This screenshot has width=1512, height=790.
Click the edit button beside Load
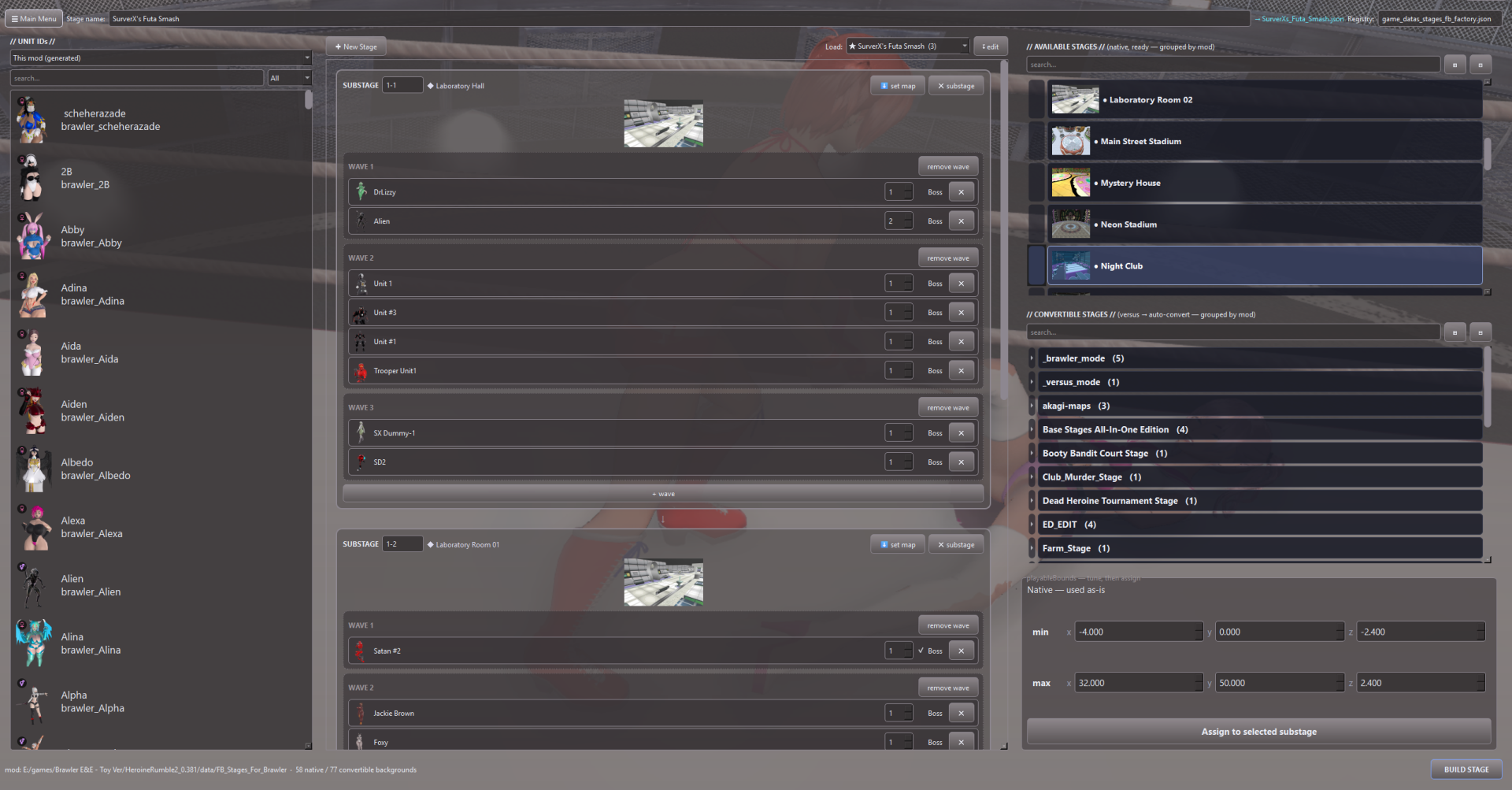(991, 46)
